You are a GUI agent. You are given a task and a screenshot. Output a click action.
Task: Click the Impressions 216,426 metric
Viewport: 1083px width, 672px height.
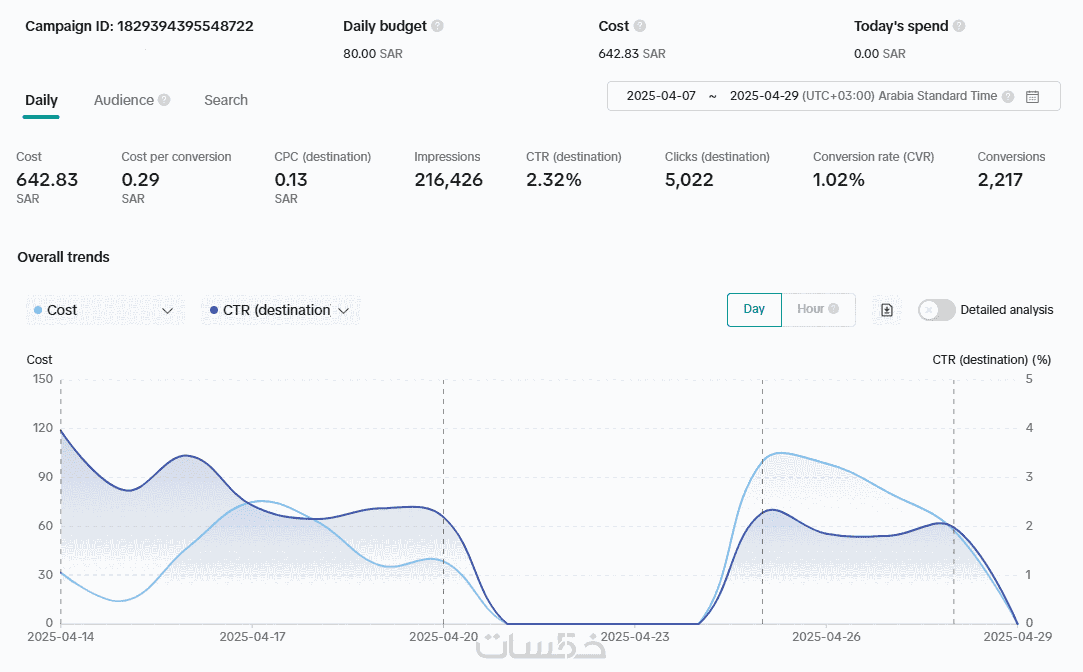448,180
